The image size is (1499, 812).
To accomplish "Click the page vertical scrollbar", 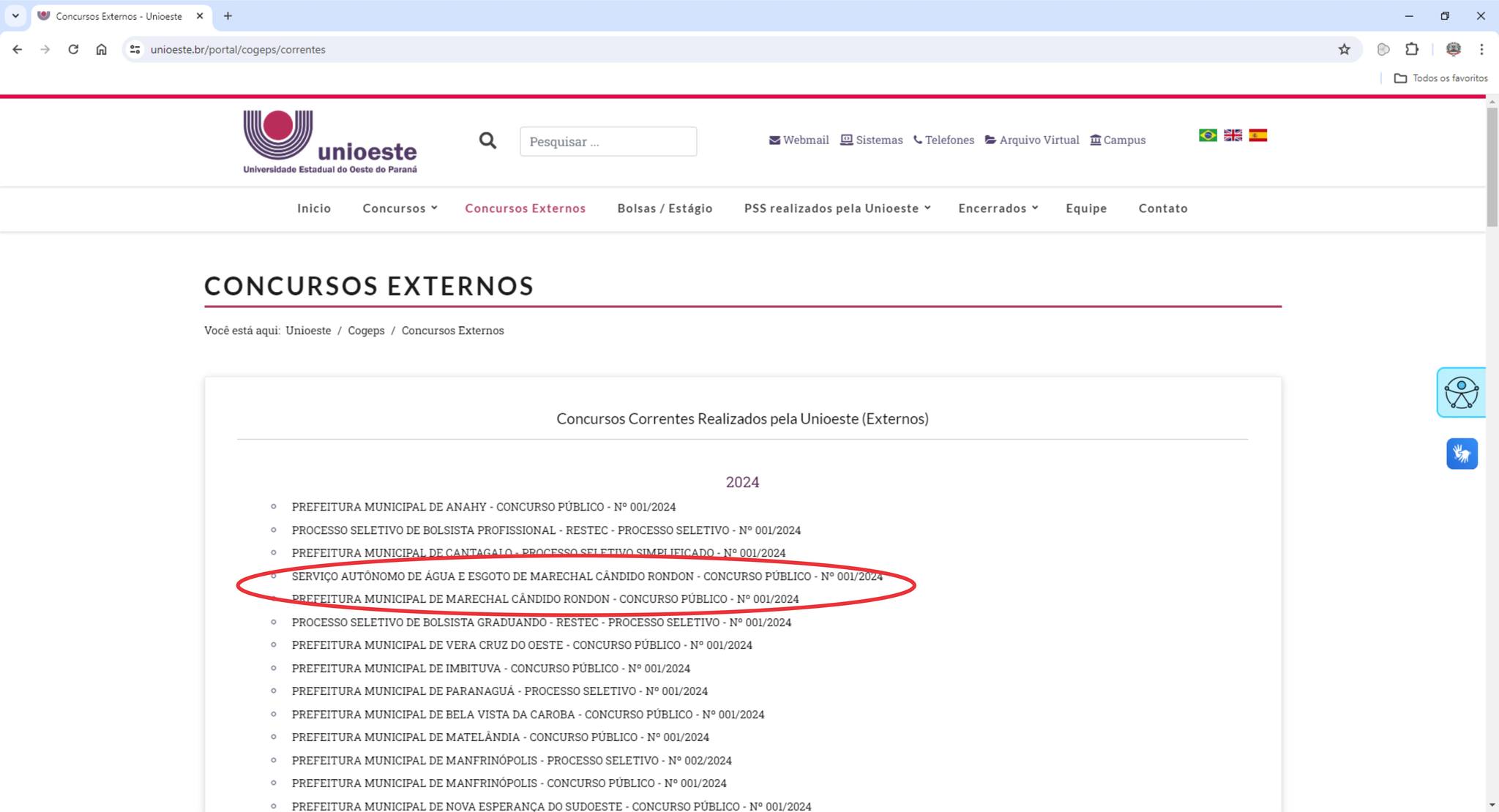I will (x=1492, y=168).
